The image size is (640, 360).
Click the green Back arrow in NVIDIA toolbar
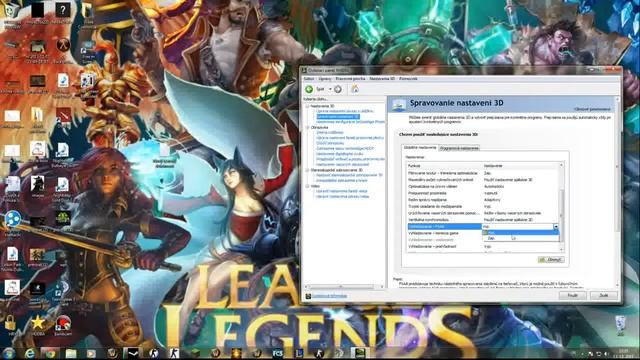coord(309,89)
